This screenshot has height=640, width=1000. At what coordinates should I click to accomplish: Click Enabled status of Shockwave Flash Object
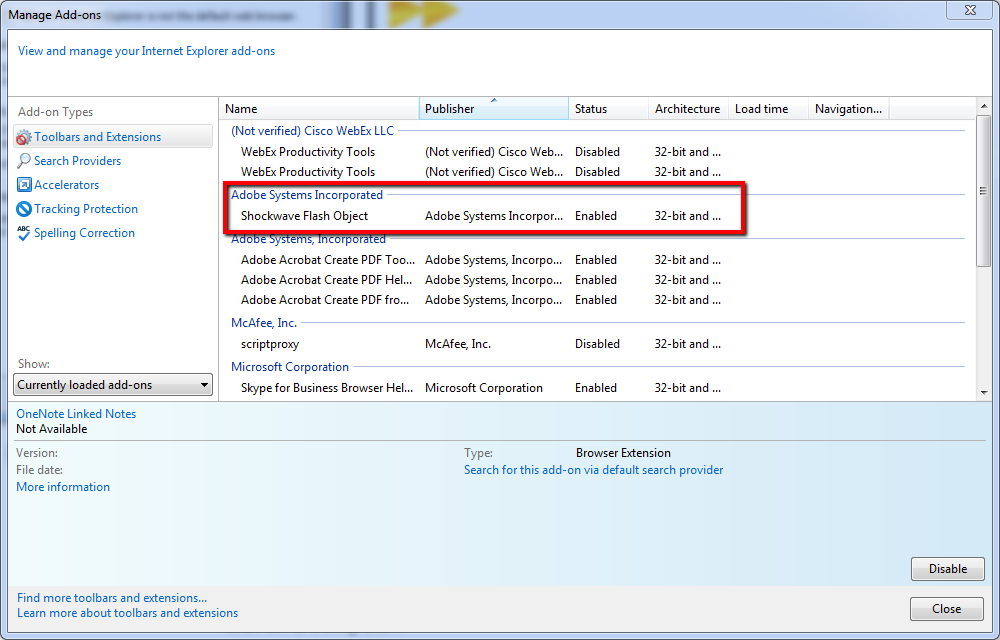click(596, 216)
